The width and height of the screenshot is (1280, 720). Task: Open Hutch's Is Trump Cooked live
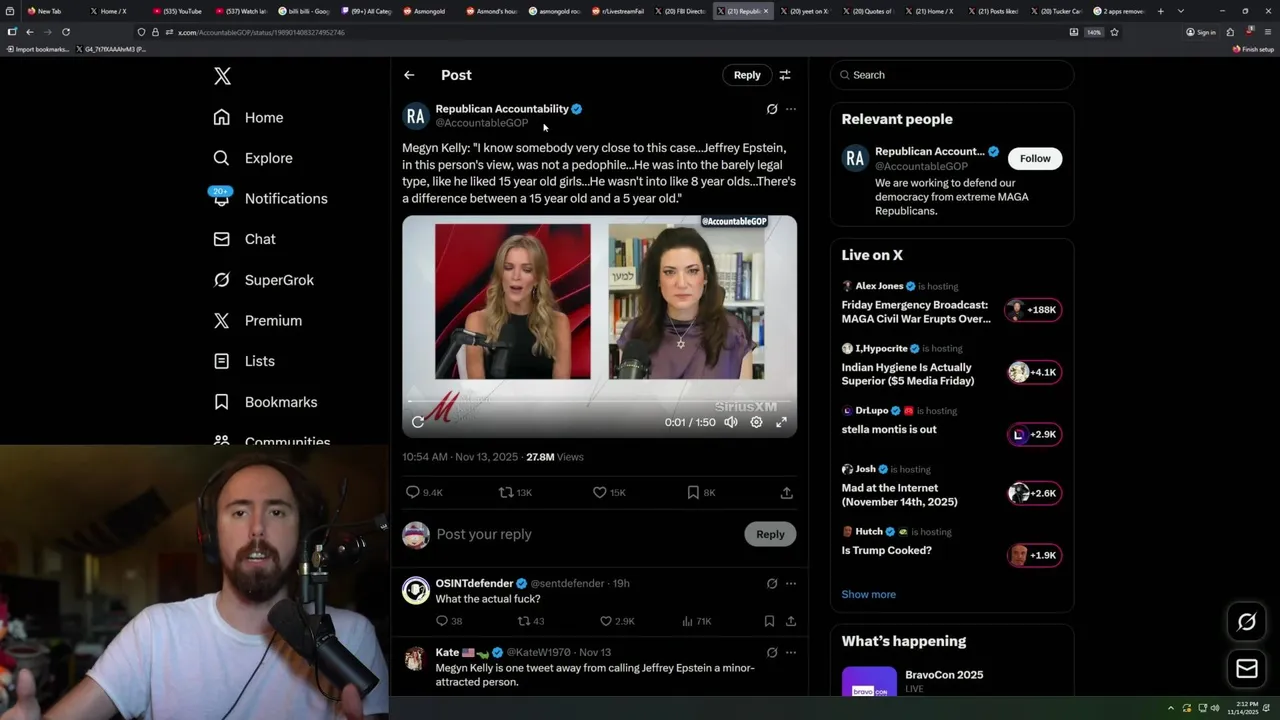click(x=951, y=543)
